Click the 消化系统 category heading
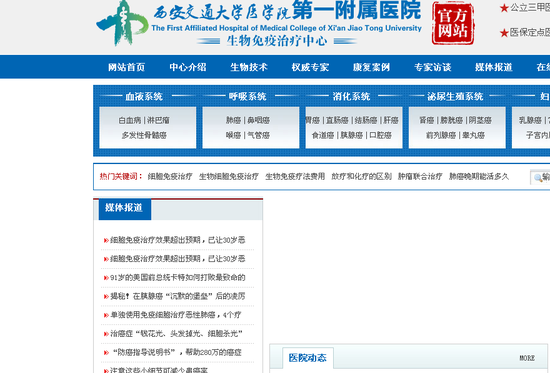The height and width of the screenshot is (373, 550). (x=351, y=96)
